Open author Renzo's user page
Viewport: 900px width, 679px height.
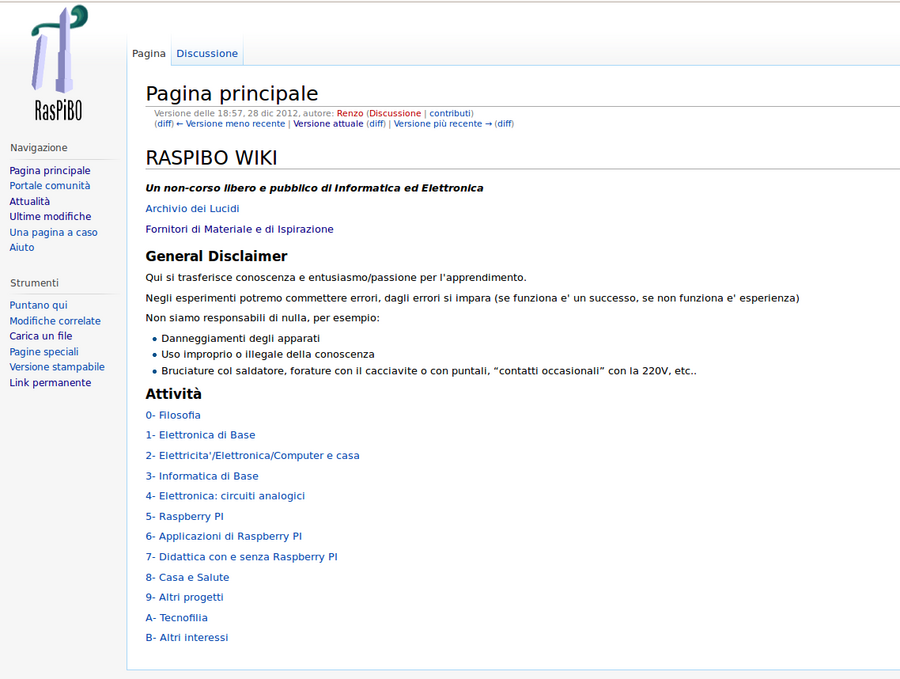(350, 114)
